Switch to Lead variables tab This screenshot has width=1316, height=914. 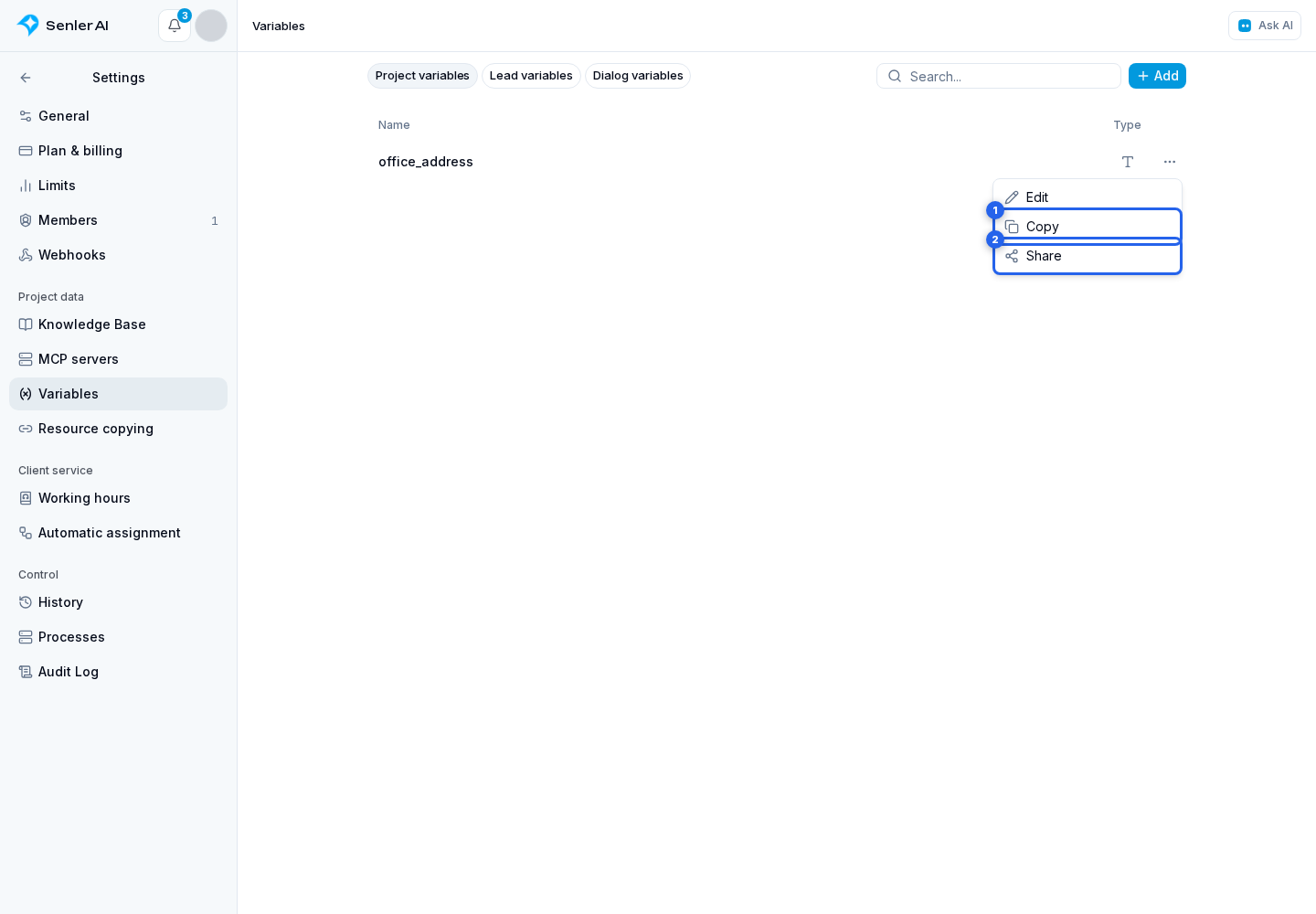[x=531, y=76]
